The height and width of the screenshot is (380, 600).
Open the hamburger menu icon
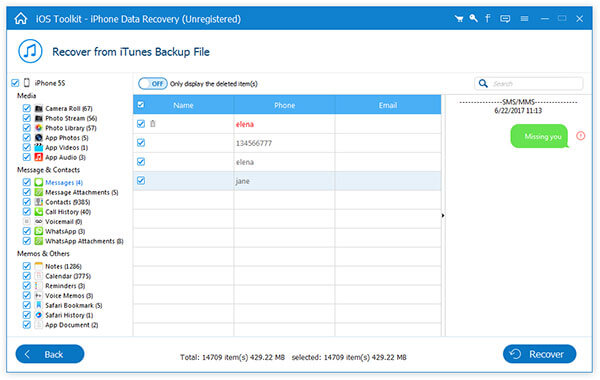click(x=525, y=18)
